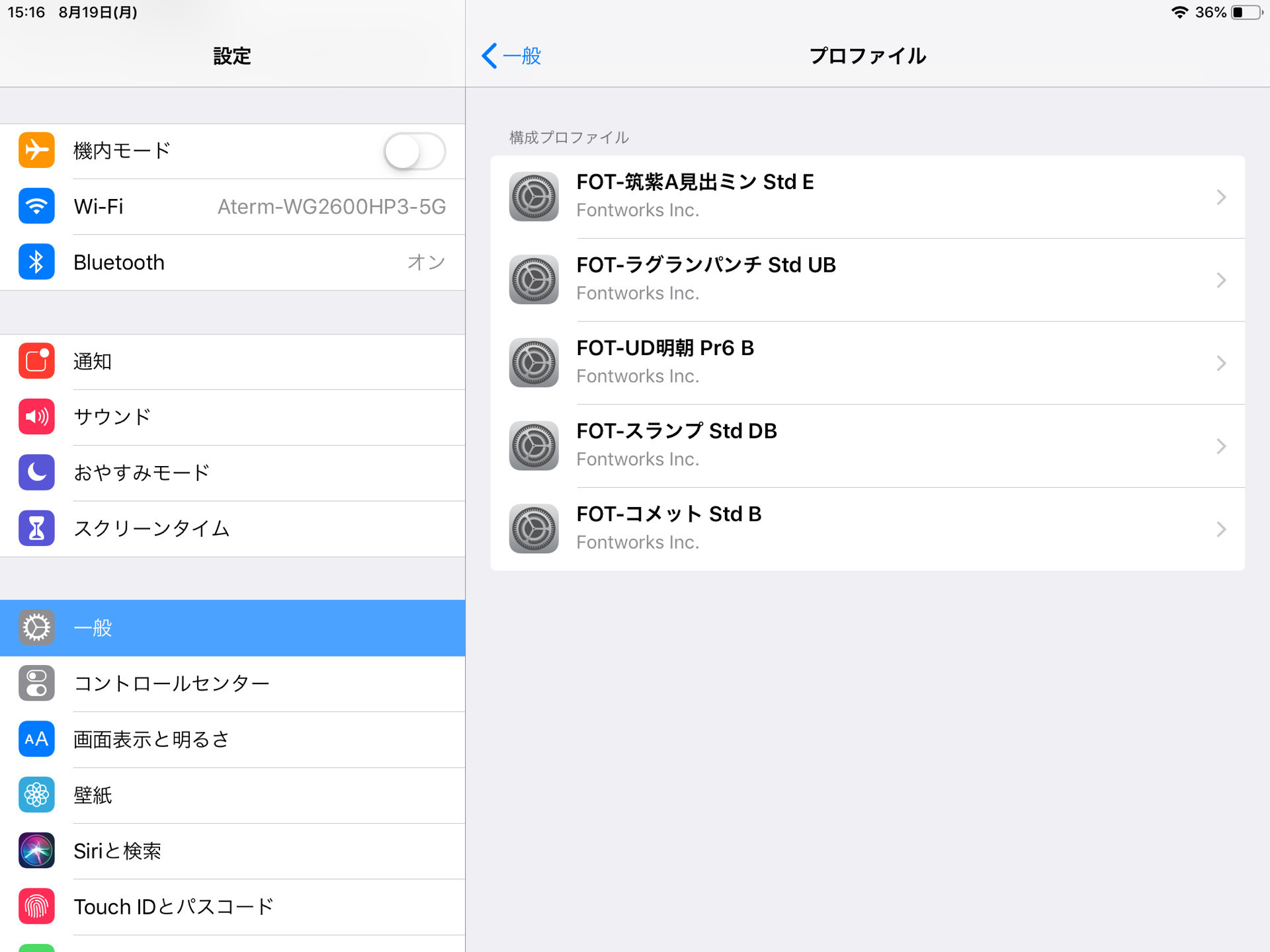
Task: Tap the 画面表示と明るさ AA icon
Action: coord(36,739)
